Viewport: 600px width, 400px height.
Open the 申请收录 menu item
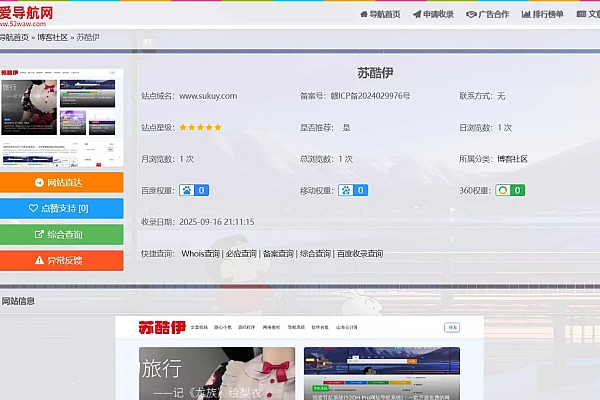click(434, 15)
